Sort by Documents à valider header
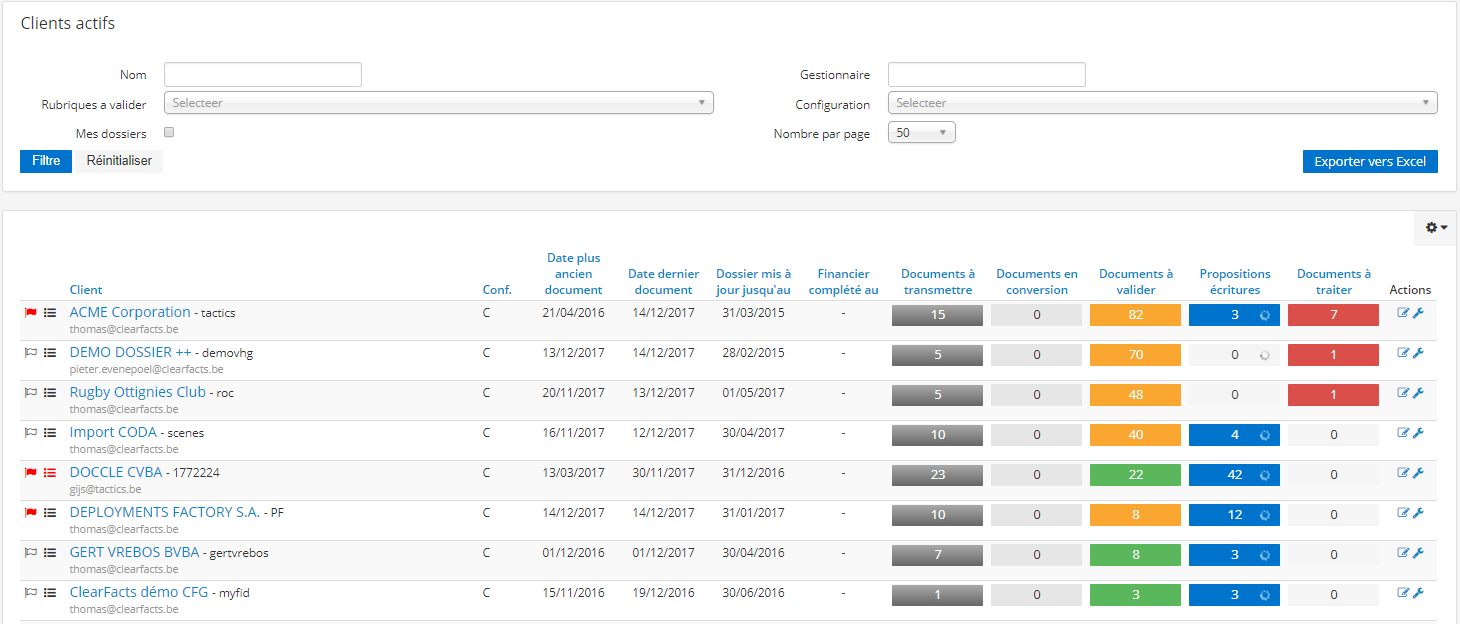 [1136, 282]
